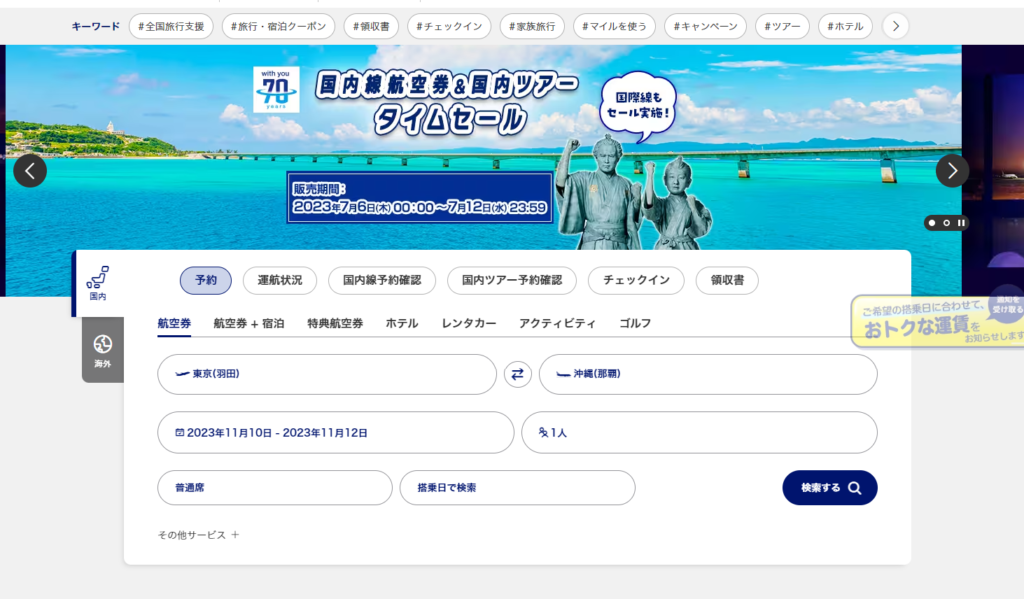Switch to the 航空券 tab
This screenshot has height=599, width=1024.
pos(174,323)
